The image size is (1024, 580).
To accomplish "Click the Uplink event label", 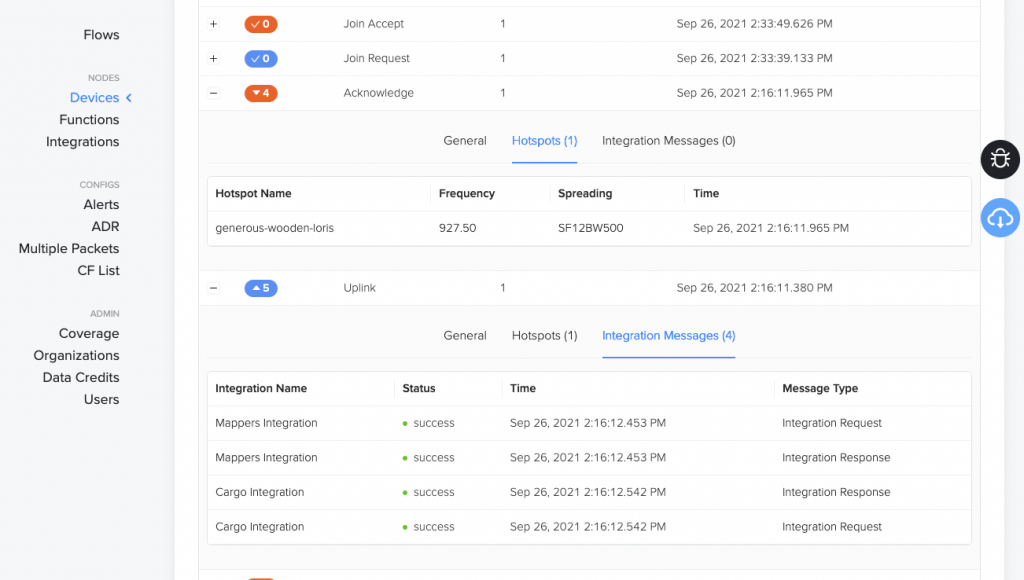I will coord(360,288).
